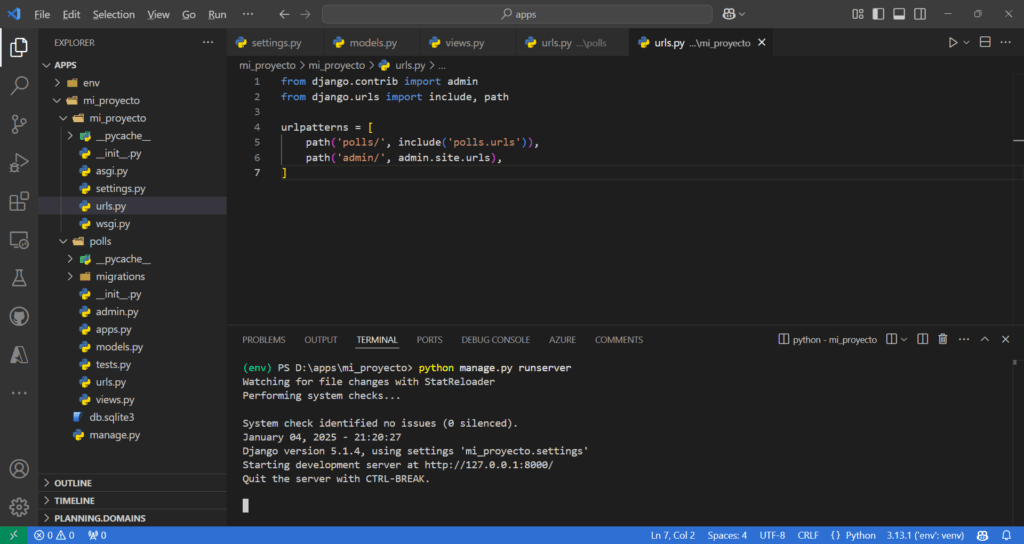Open the File menu
The image size is (1024, 544).
42,14
